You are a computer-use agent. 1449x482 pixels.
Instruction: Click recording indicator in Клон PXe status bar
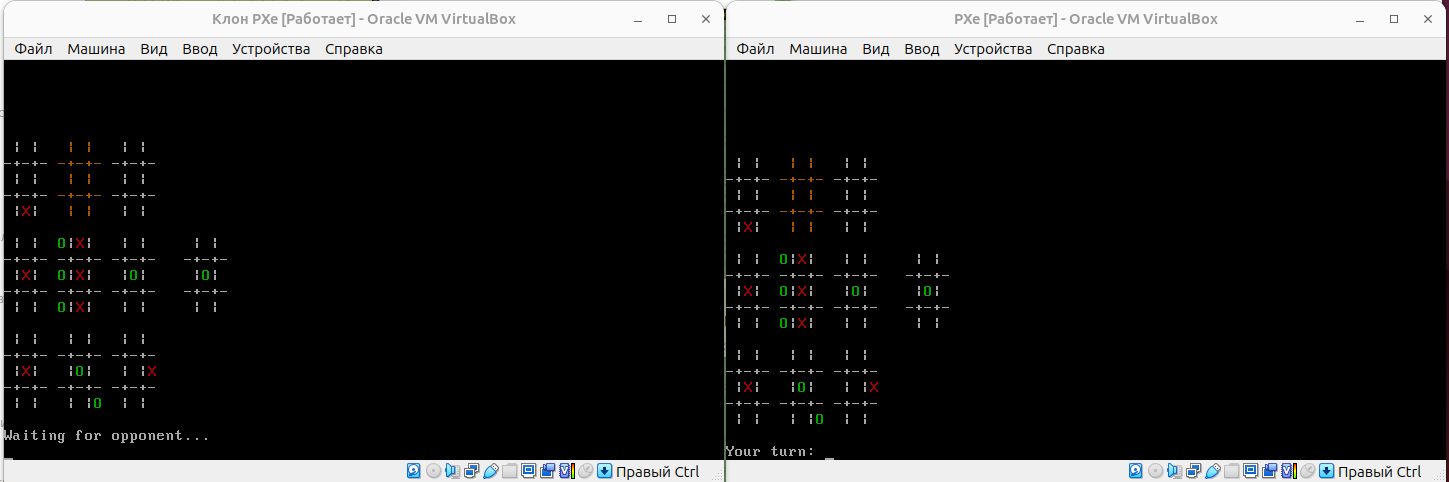[x=547, y=471]
